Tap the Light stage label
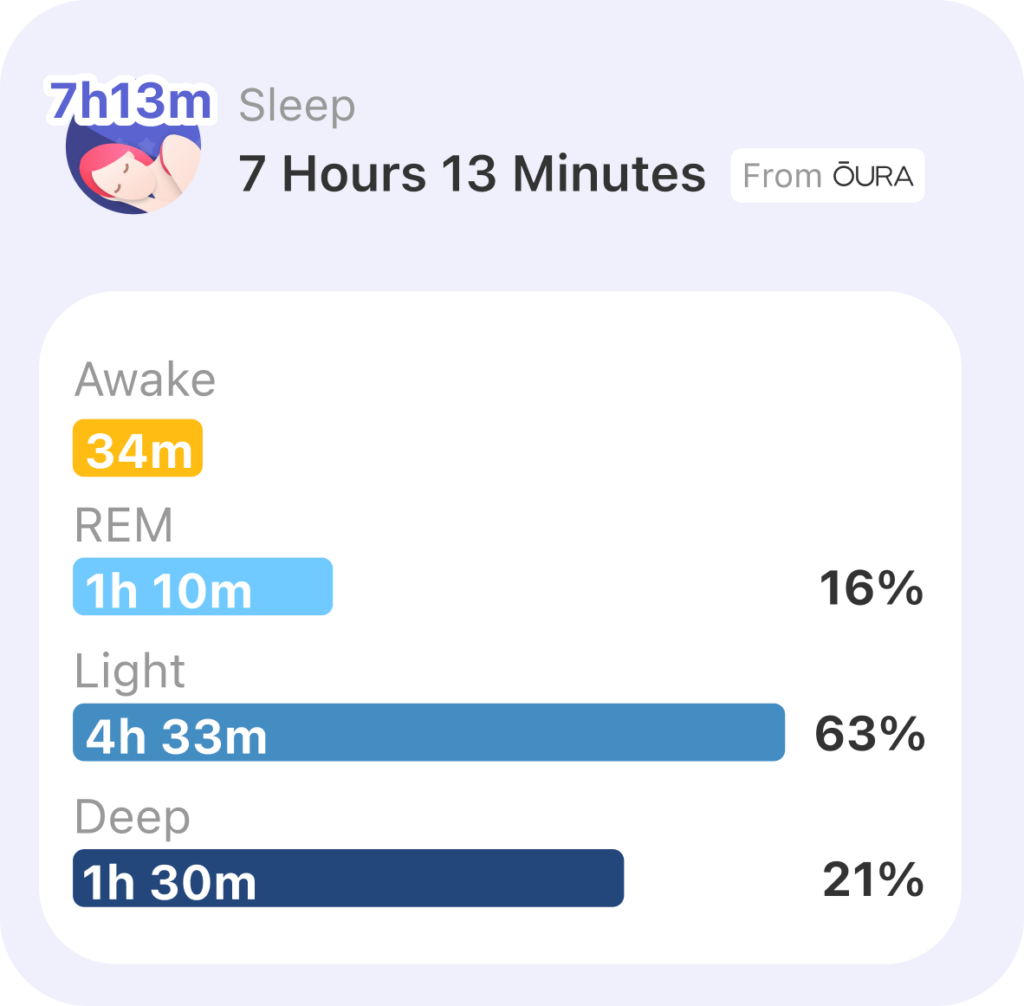Image resolution: width=1024 pixels, height=1006 pixels. click(x=130, y=672)
